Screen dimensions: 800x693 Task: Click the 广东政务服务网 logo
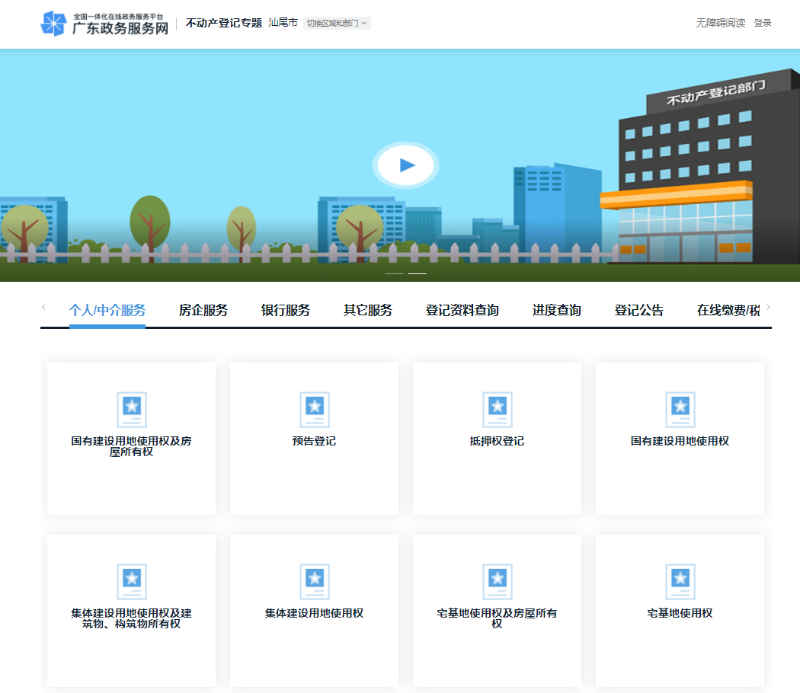click(x=104, y=24)
